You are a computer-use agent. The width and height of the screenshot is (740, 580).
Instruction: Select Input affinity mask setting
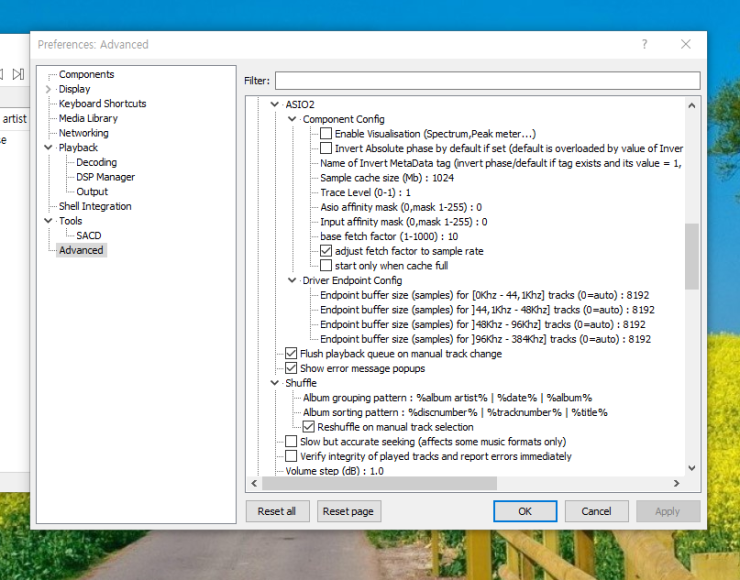(404, 222)
